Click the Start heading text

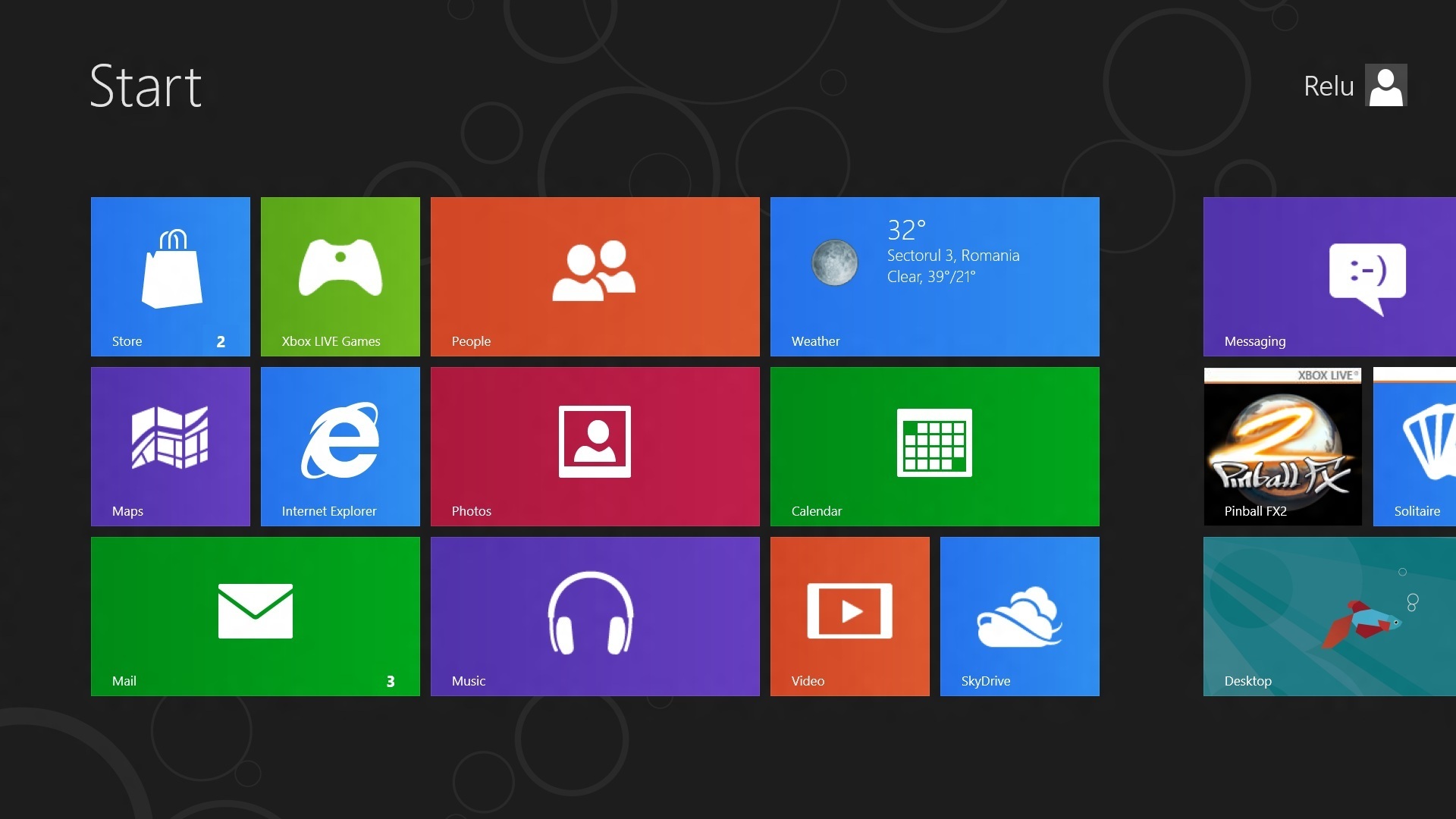(x=146, y=86)
